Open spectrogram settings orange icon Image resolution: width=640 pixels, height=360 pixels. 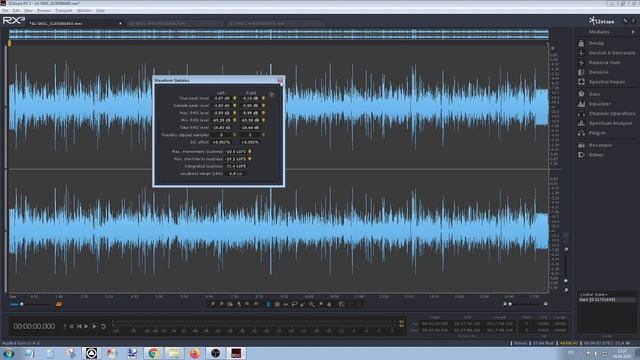click(59, 304)
